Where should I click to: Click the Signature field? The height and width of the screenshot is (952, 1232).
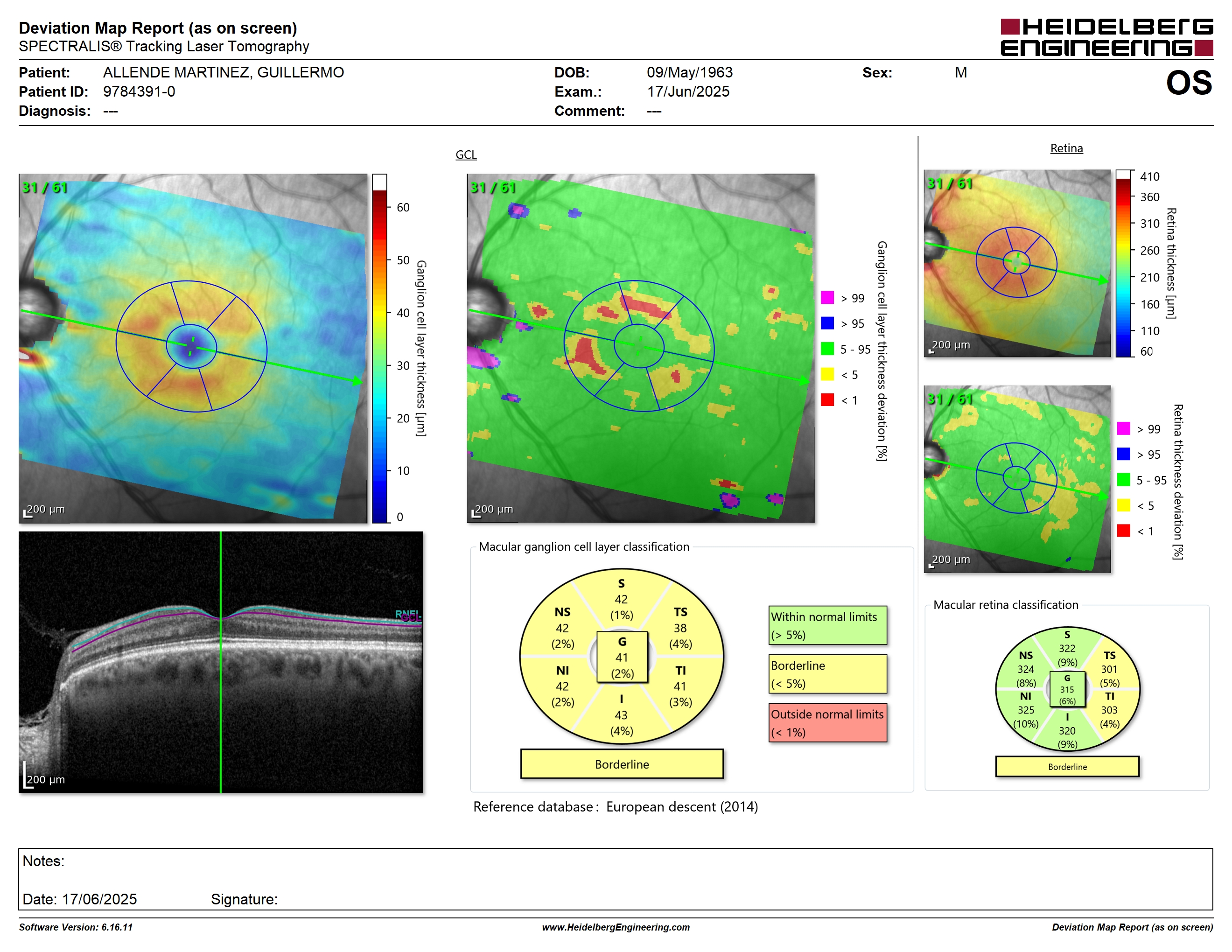coord(244,899)
